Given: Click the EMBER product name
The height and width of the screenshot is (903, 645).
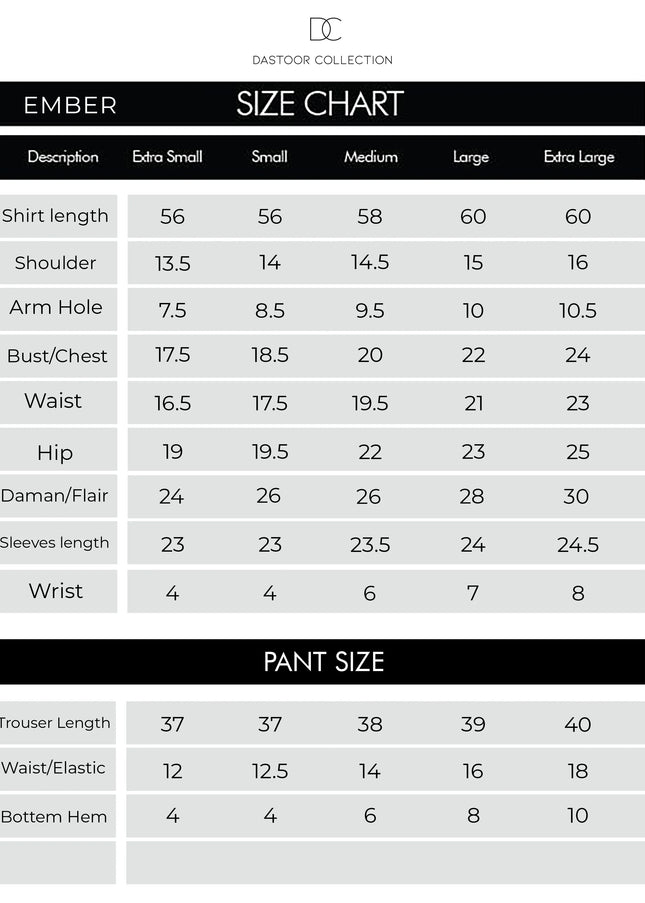Looking at the screenshot, I should 70,105.
